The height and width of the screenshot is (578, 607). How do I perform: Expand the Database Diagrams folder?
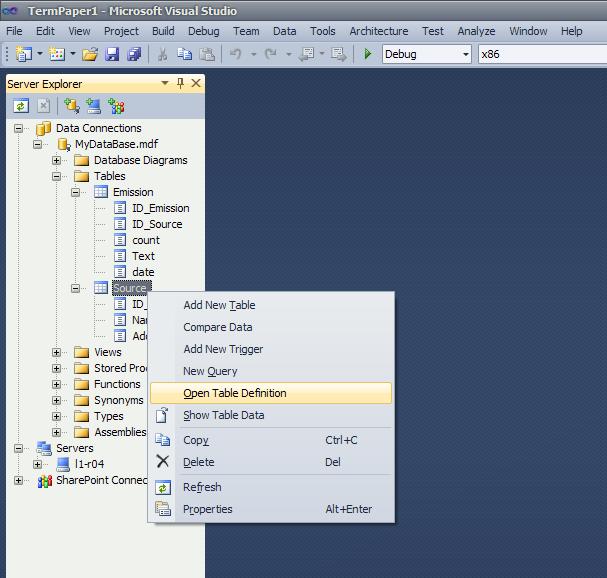(x=57, y=160)
